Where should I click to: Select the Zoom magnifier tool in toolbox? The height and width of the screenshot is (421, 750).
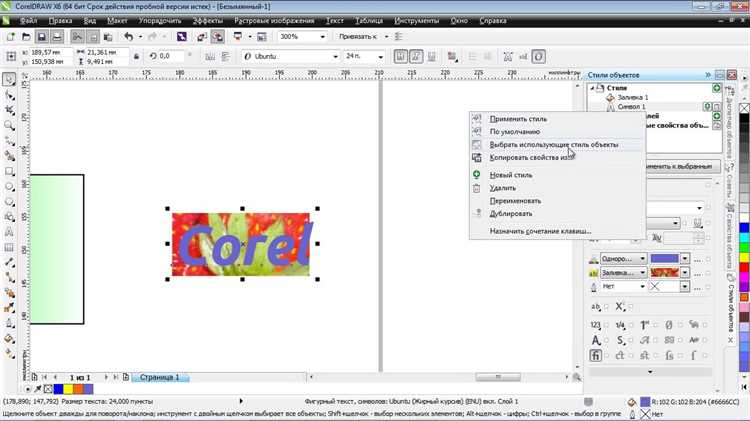tap(9, 125)
